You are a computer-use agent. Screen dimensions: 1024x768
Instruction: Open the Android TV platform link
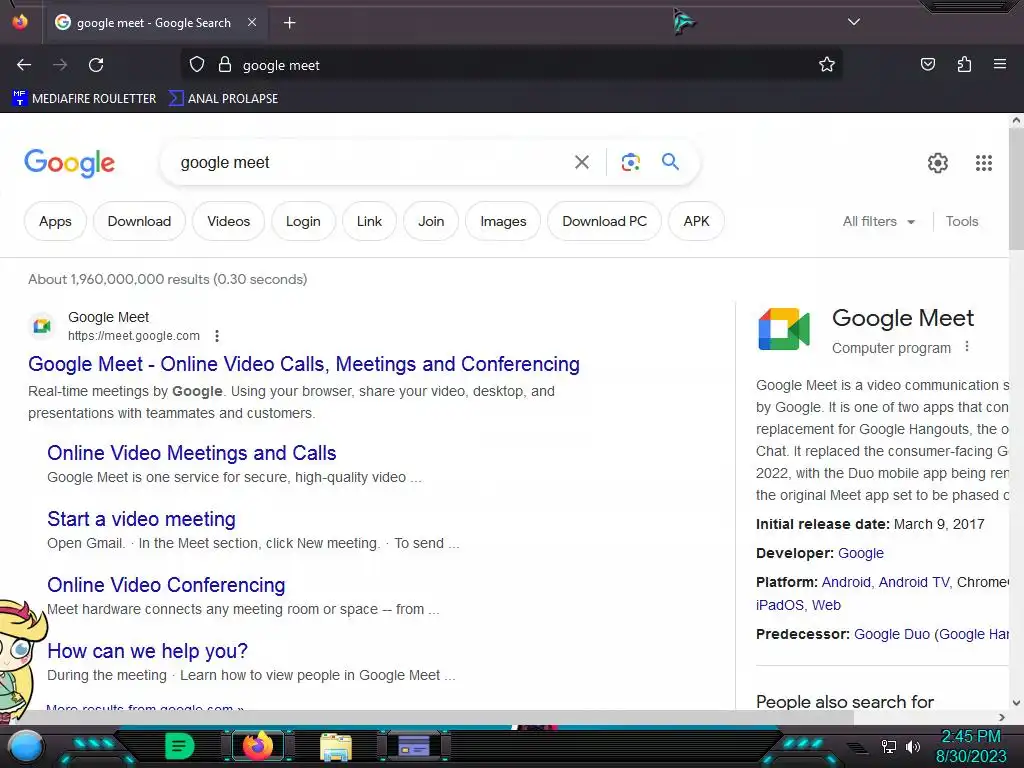914,582
